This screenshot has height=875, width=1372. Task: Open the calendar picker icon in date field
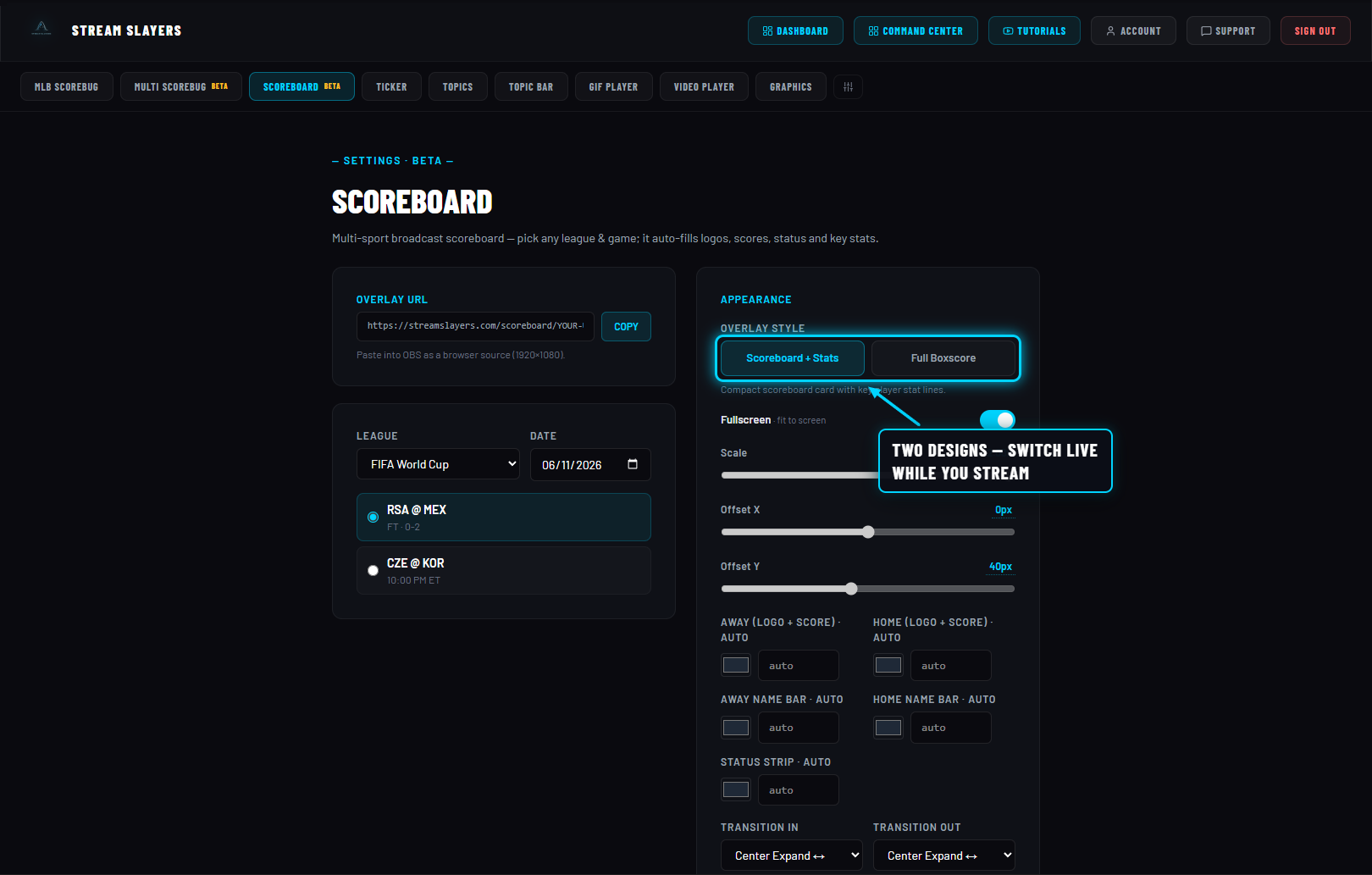coord(632,464)
